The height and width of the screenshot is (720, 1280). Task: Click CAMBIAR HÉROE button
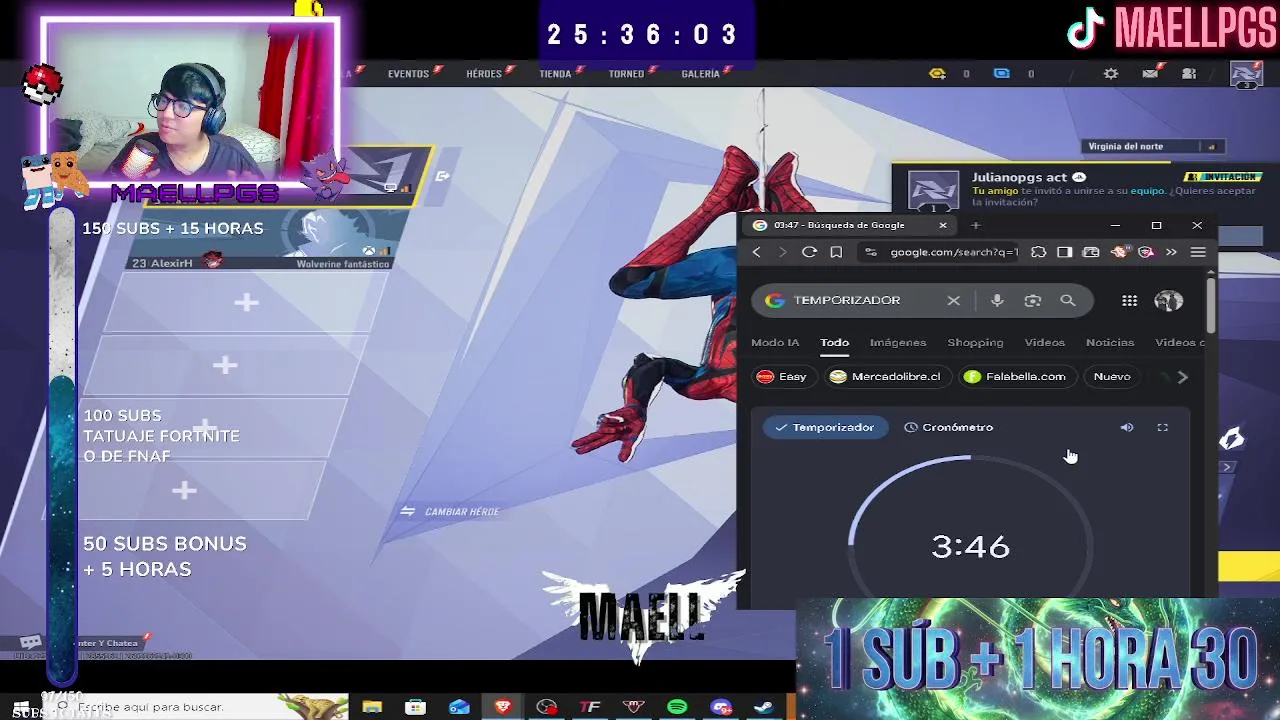451,512
